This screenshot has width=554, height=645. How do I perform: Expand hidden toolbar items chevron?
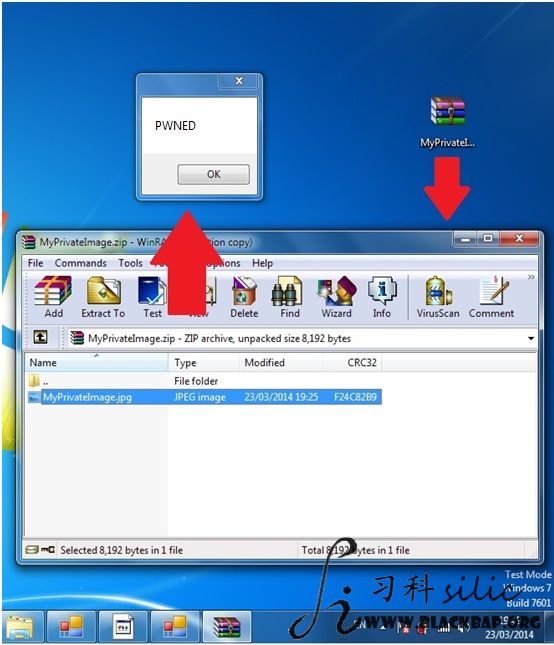click(x=531, y=277)
